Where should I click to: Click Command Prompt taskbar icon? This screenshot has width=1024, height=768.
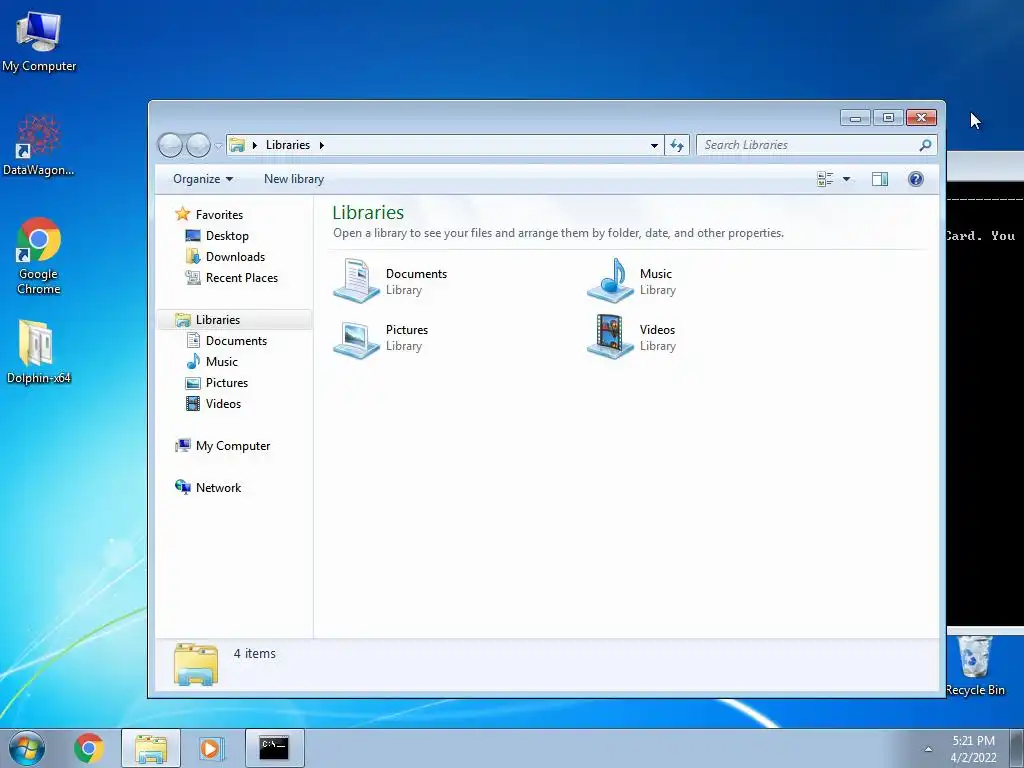click(274, 748)
